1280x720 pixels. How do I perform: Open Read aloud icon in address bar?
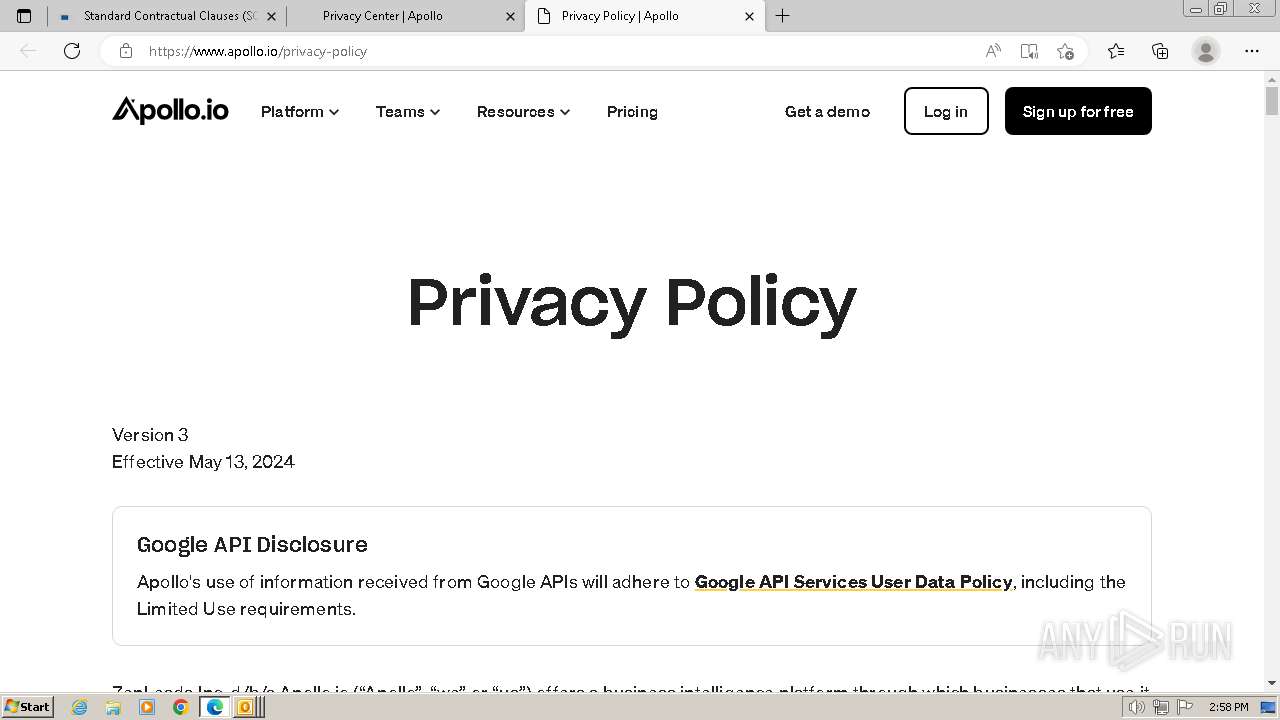[993, 51]
